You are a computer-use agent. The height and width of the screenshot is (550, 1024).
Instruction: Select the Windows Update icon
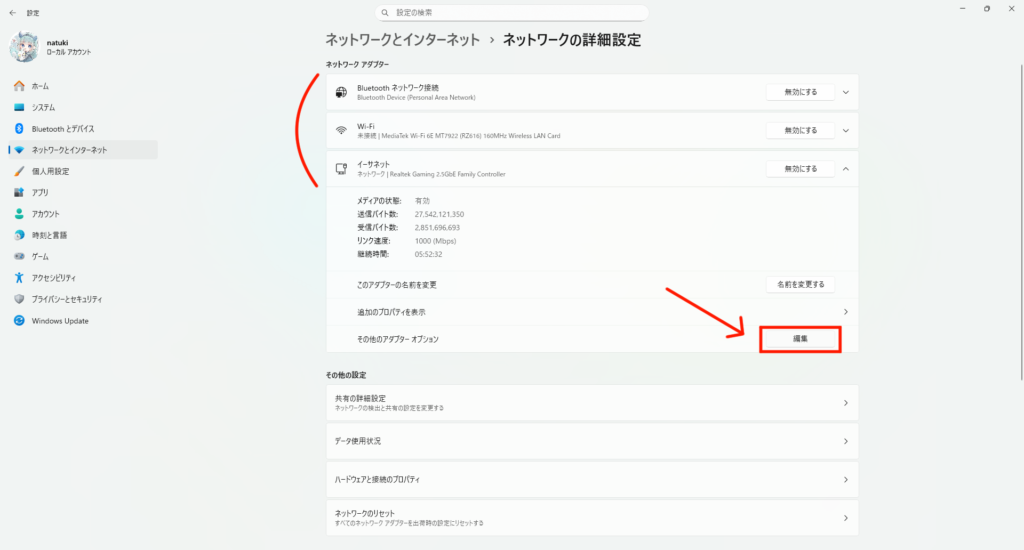[x=19, y=321]
